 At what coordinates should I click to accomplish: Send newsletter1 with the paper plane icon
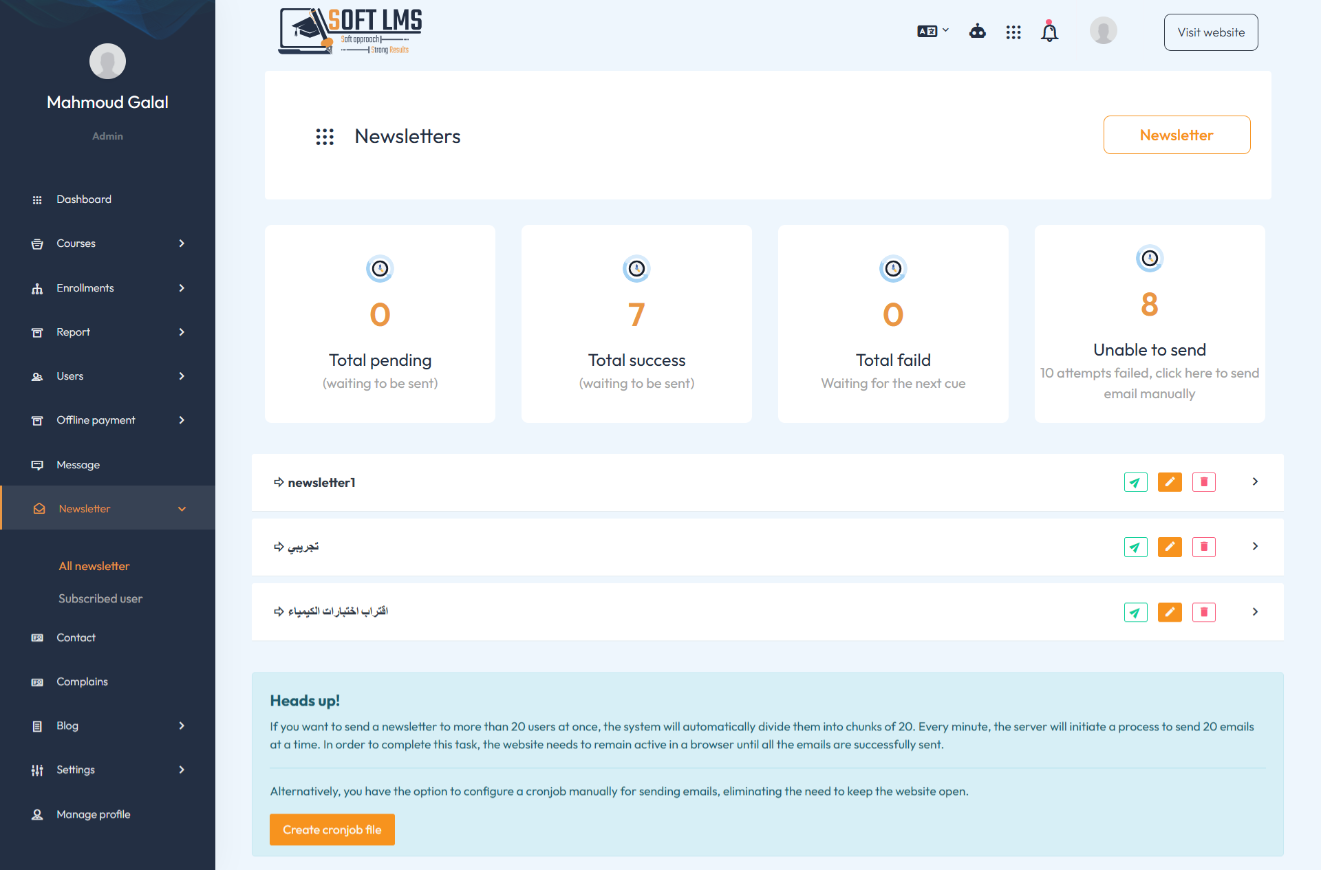pos(1135,482)
